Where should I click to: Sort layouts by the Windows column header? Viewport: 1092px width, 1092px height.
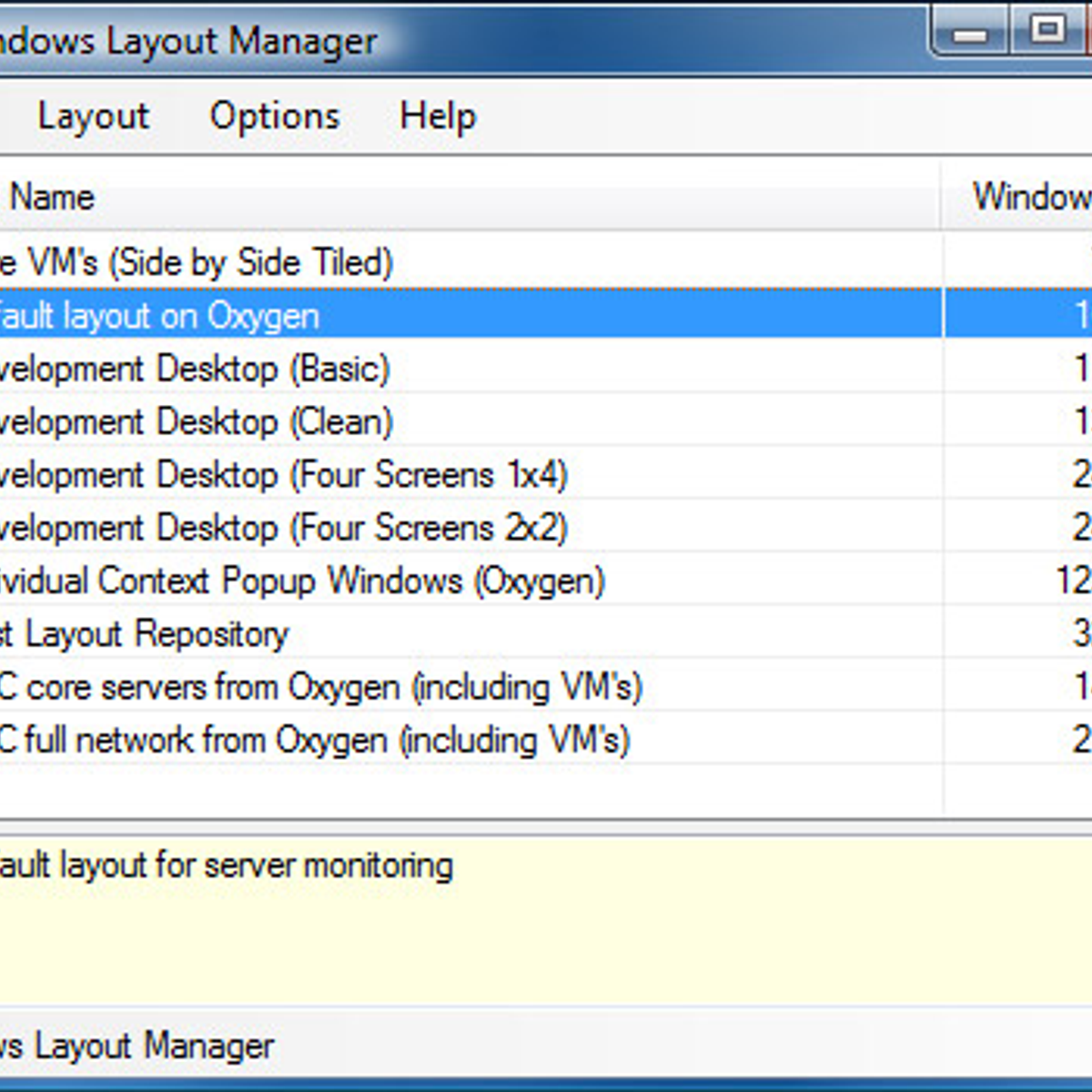click(x=1019, y=197)
